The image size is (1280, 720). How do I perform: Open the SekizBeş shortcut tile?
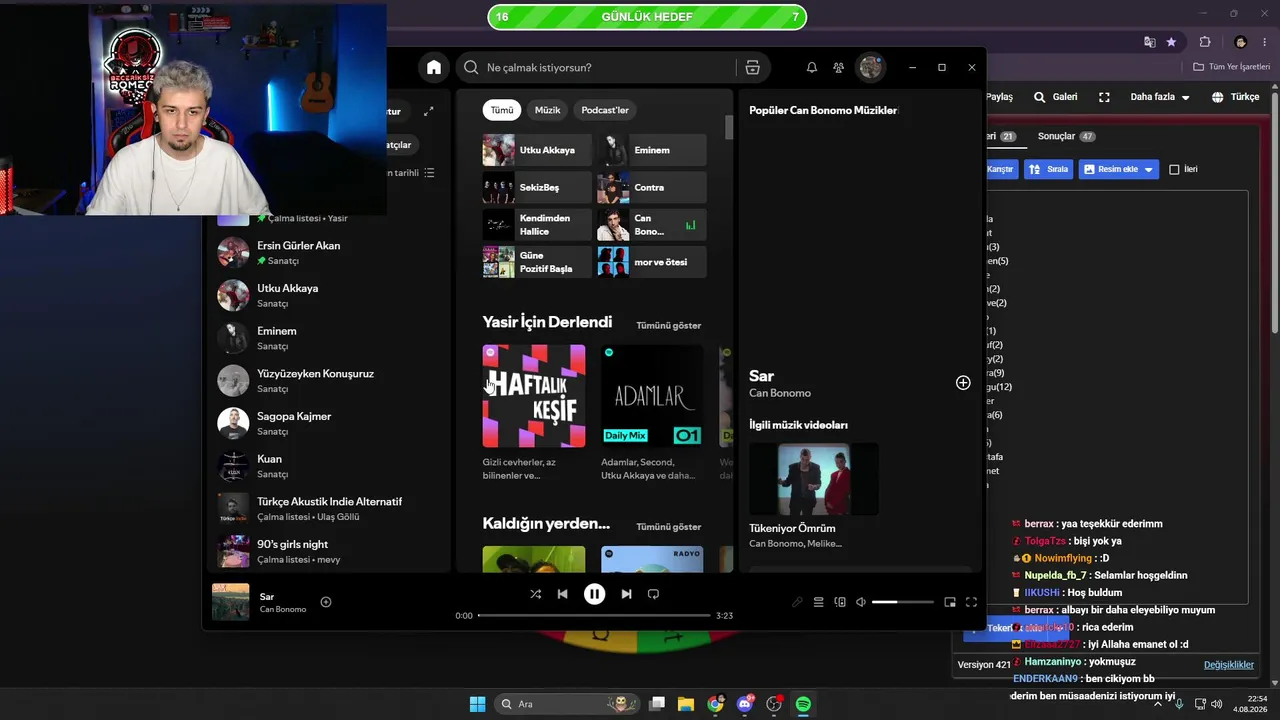(x=537, y=187)
